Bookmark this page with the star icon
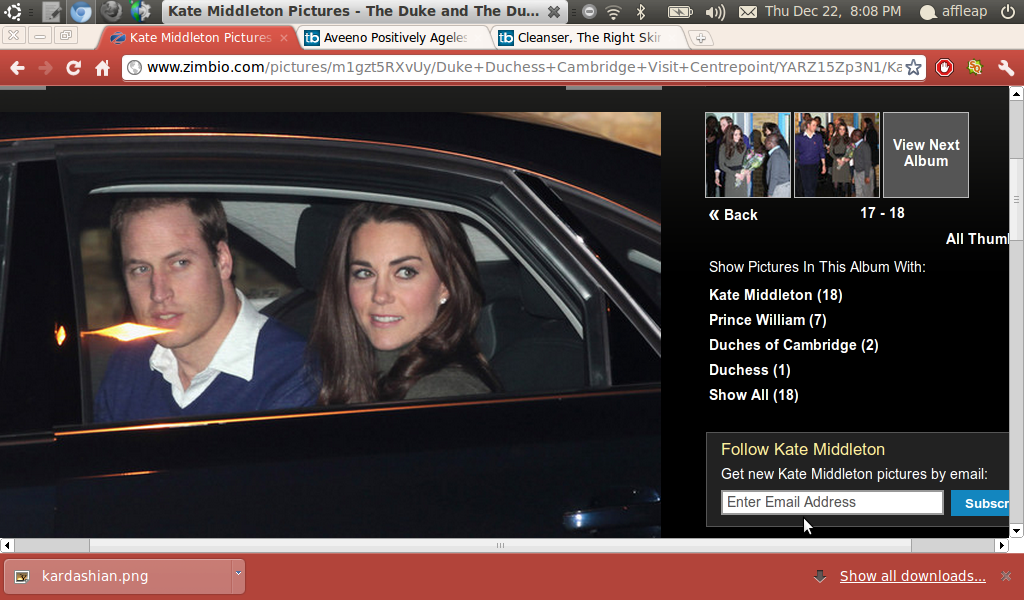Screen dimensions: 1024x600 coord(914,67)
